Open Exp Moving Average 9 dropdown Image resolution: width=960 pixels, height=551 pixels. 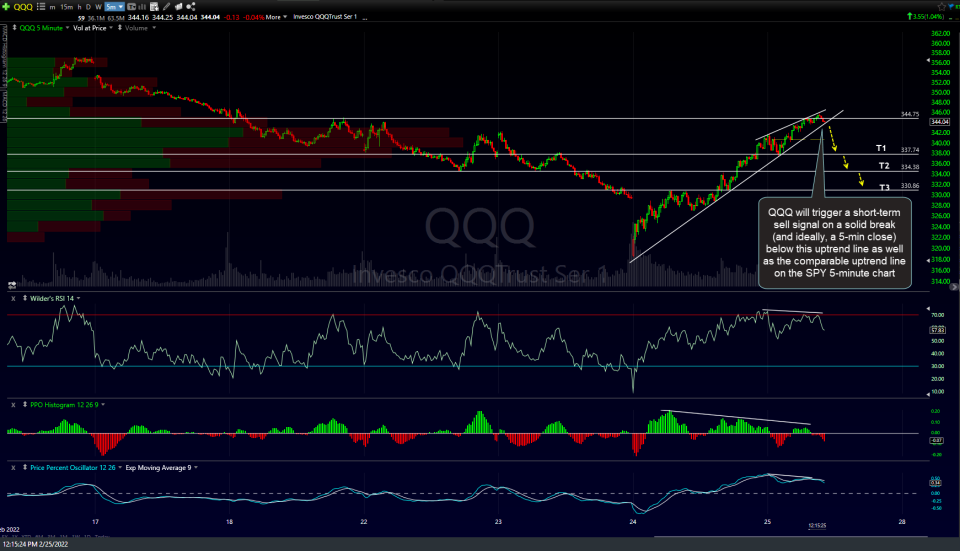pyautogui.click(x=196, y=468)
